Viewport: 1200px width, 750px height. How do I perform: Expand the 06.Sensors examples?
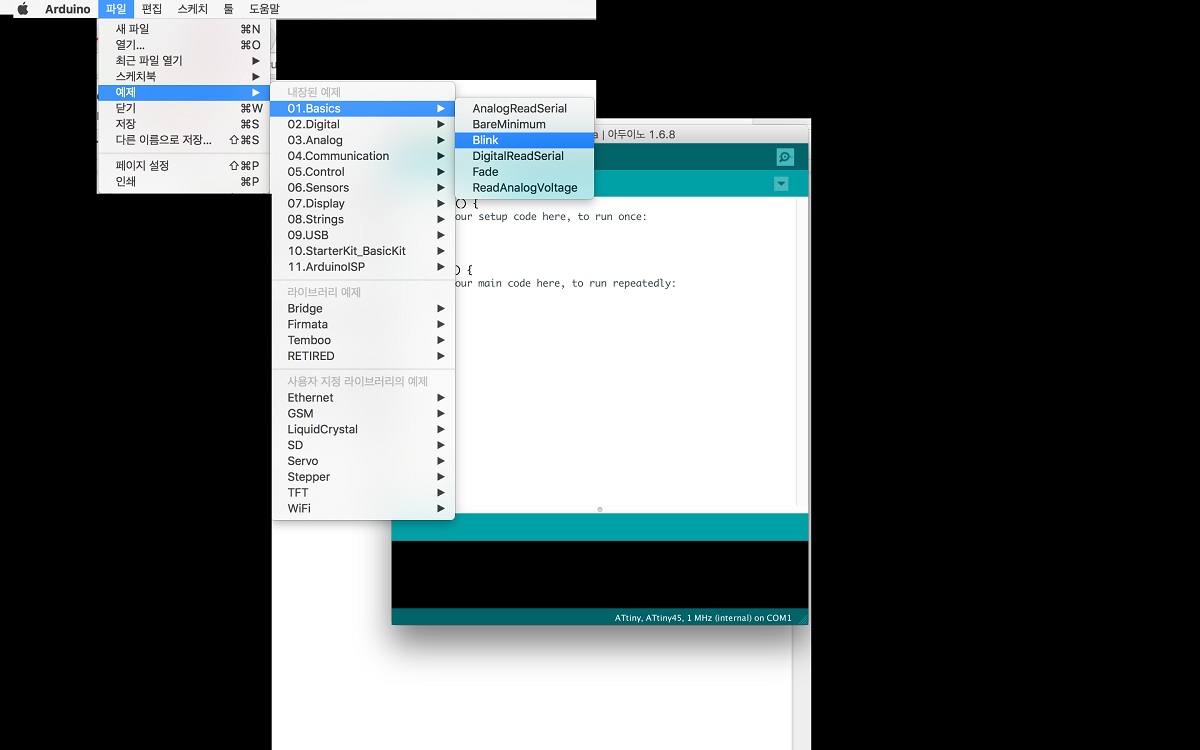pos(363,188)
